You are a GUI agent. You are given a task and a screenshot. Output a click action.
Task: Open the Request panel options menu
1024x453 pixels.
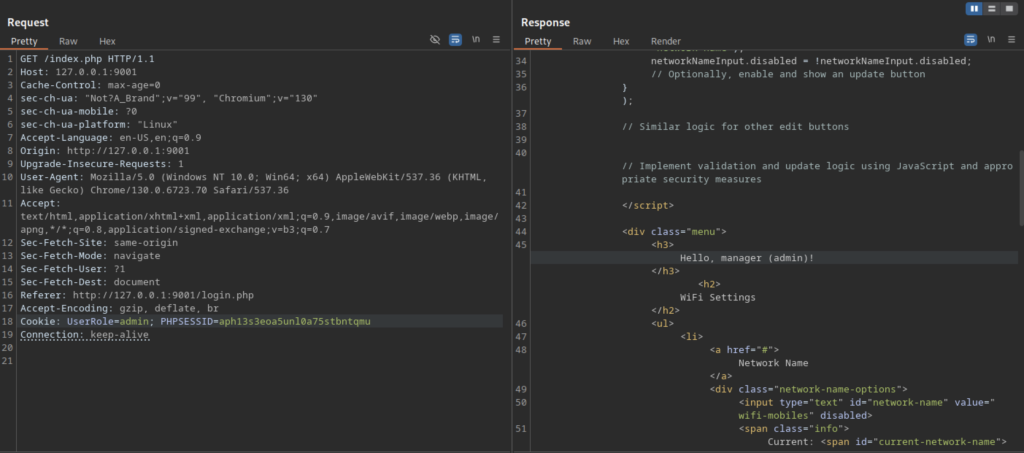coord(496,40)
